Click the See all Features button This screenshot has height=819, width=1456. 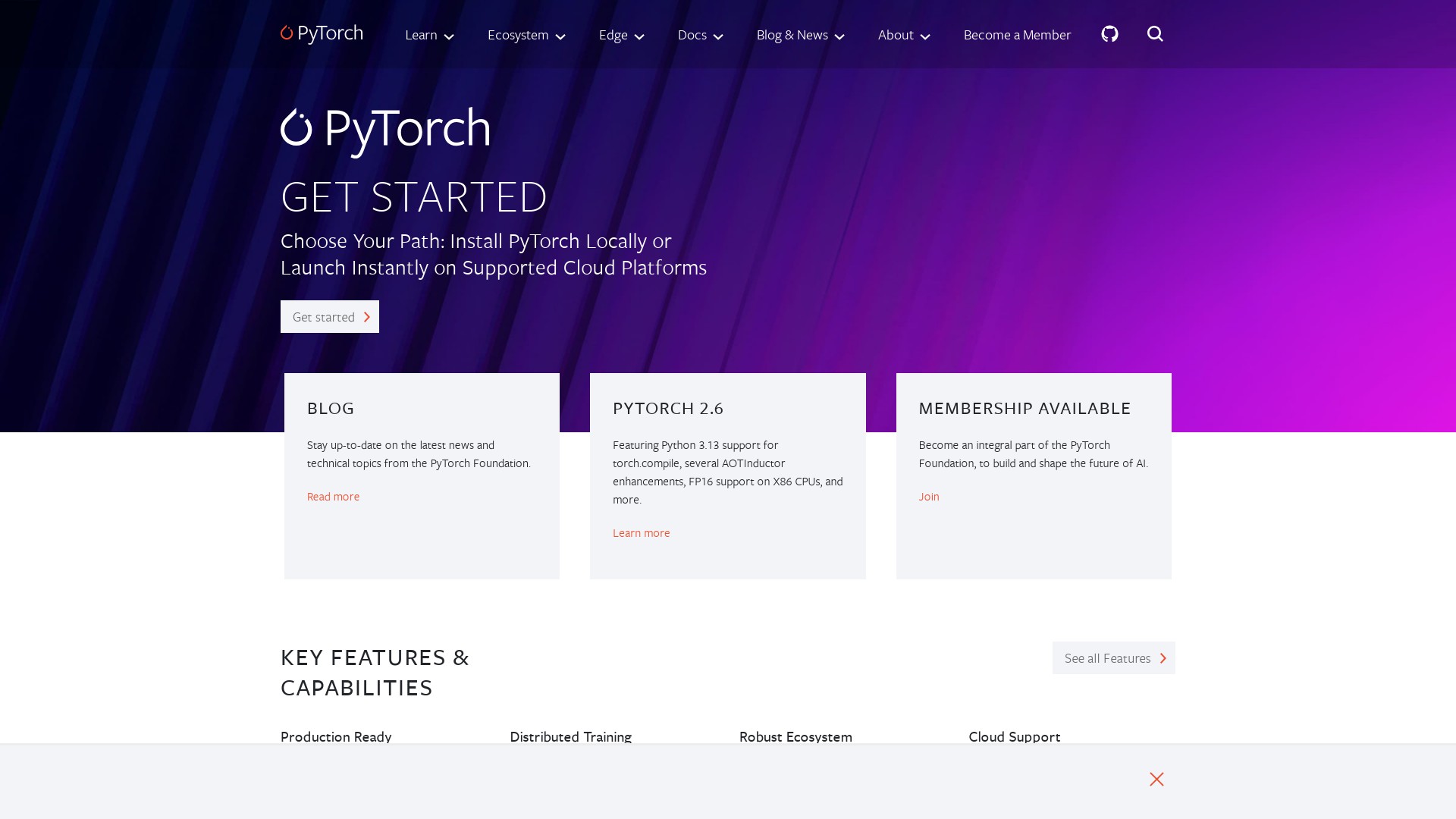click(x=1113, y=658)
